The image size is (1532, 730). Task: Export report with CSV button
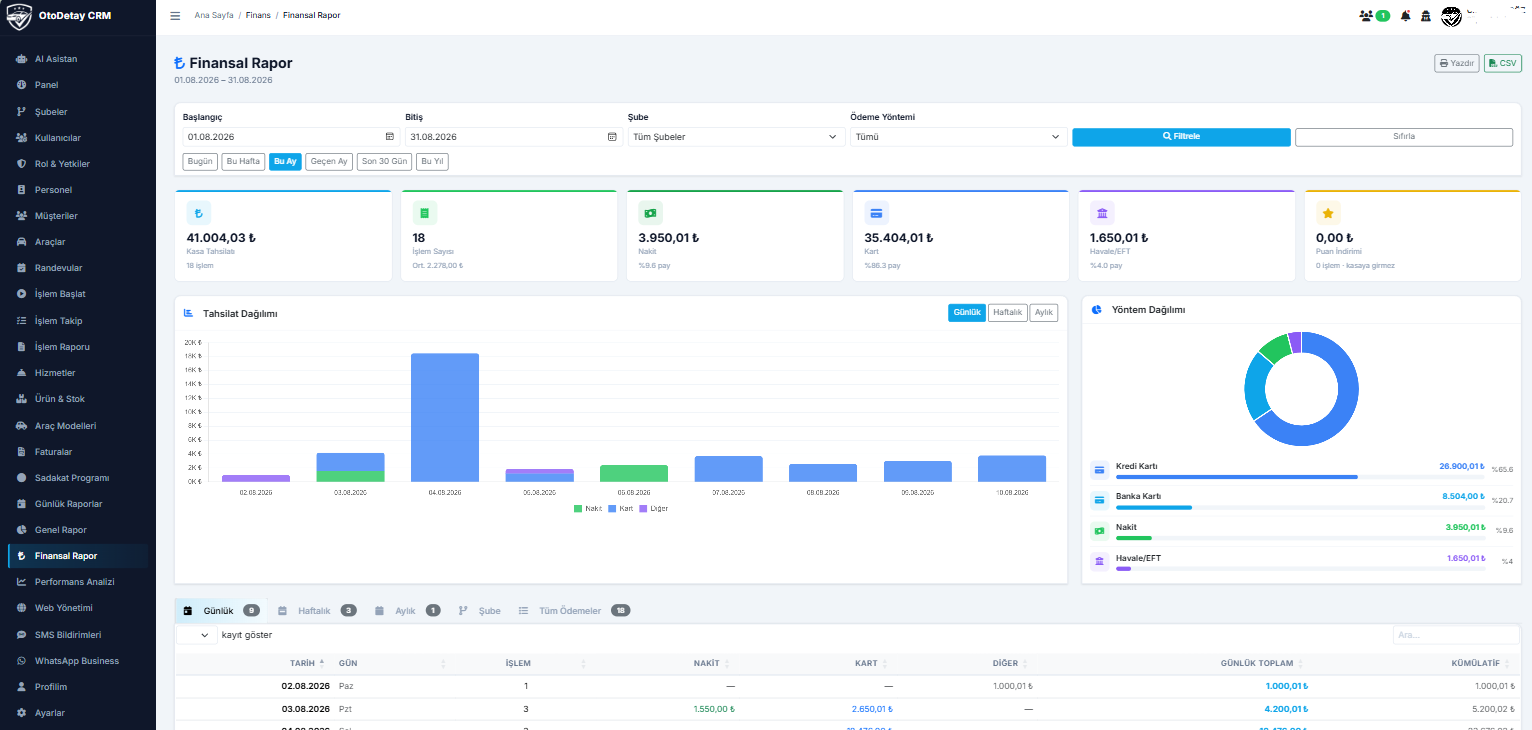[x=1502, y=63]
